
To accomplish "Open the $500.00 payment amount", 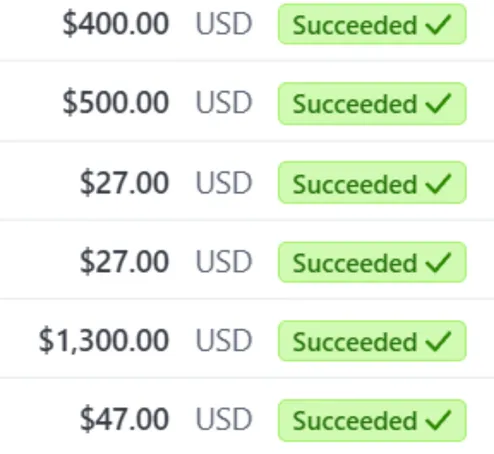I will (116, 102).
